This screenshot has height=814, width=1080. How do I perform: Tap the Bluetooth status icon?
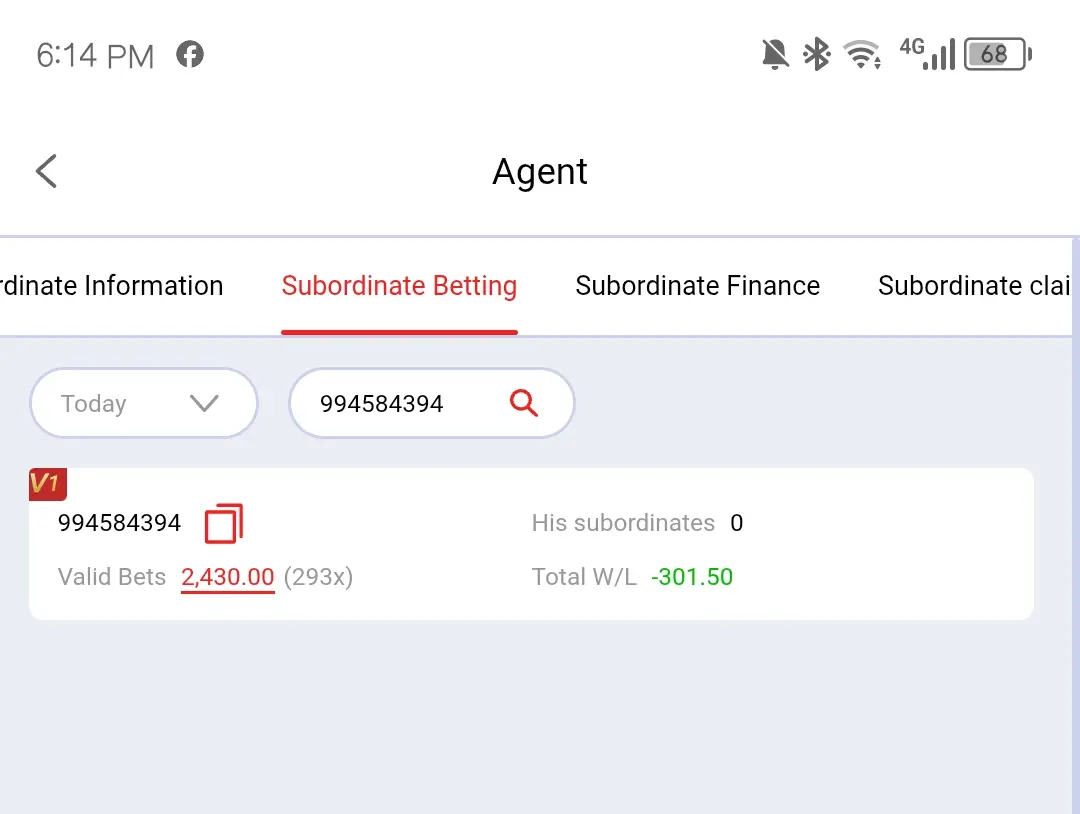[x=817, y=54]
